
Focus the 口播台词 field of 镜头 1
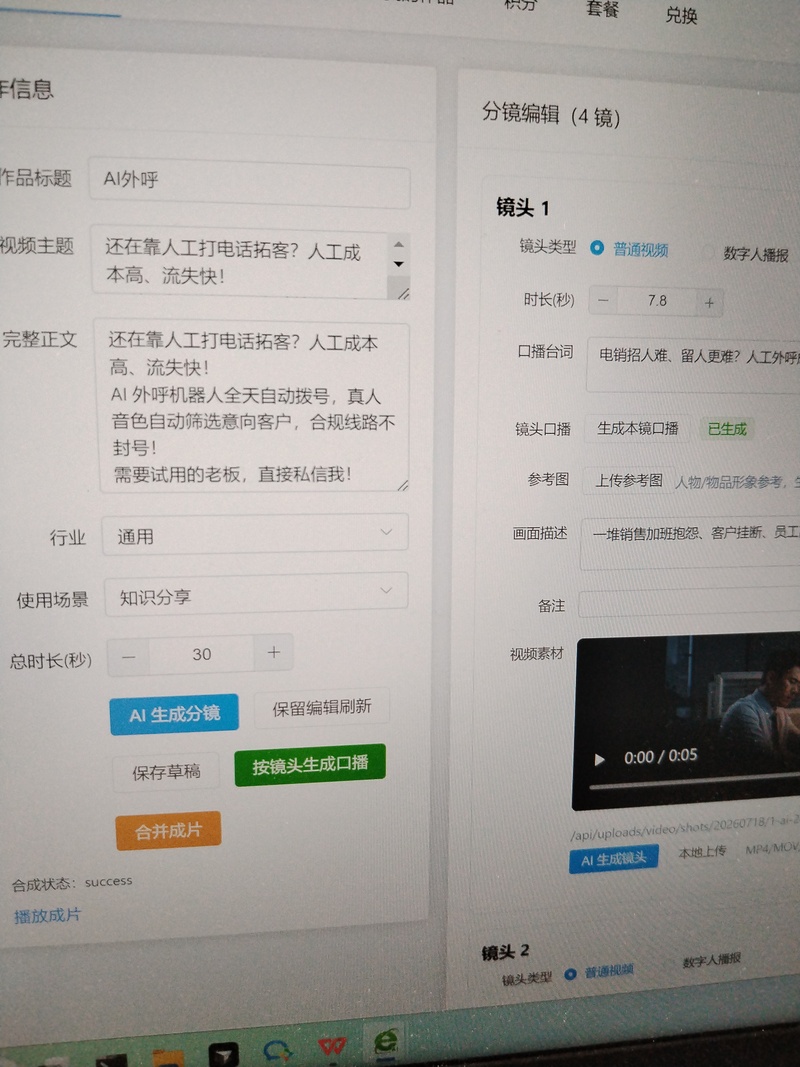tap(693, 365)
